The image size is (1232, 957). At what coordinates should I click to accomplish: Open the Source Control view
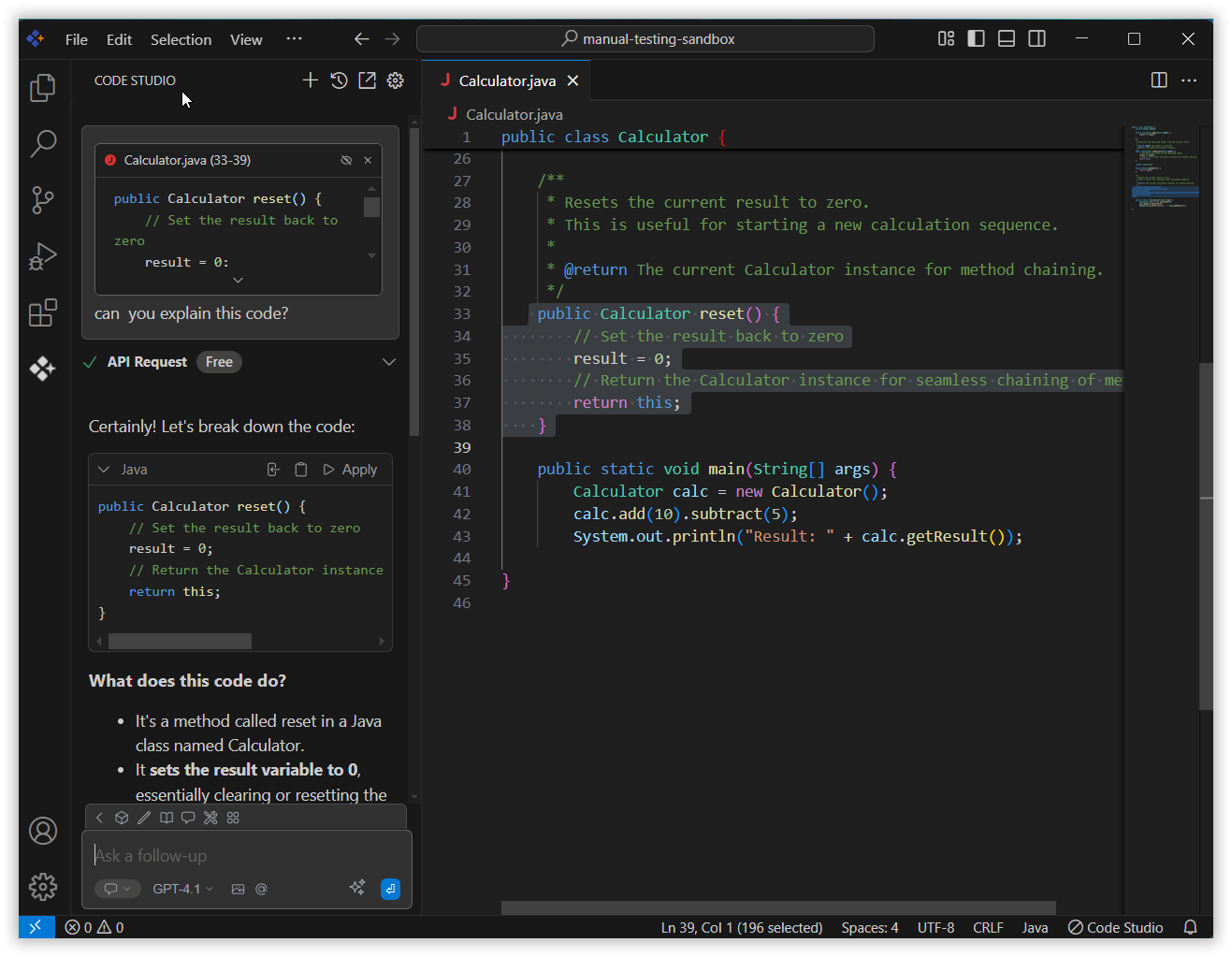[43, 199]
